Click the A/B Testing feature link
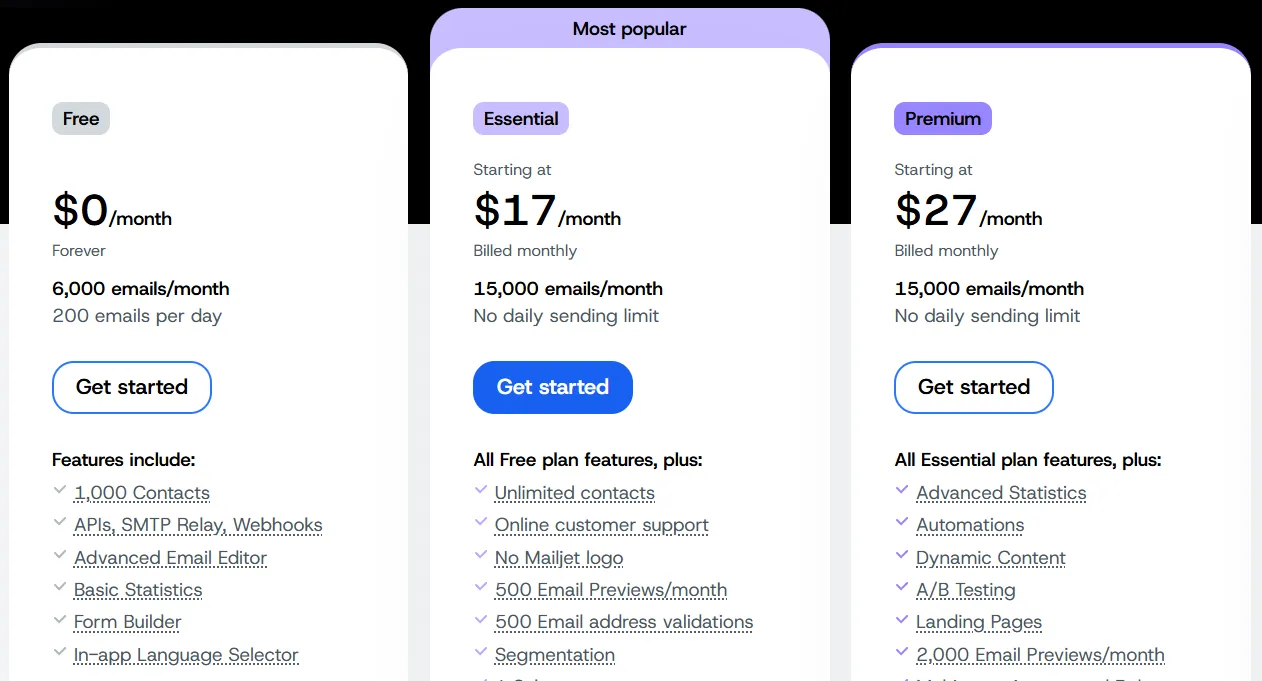The width and height of the screenshot is (1262, 681). [x=965, y=590]
